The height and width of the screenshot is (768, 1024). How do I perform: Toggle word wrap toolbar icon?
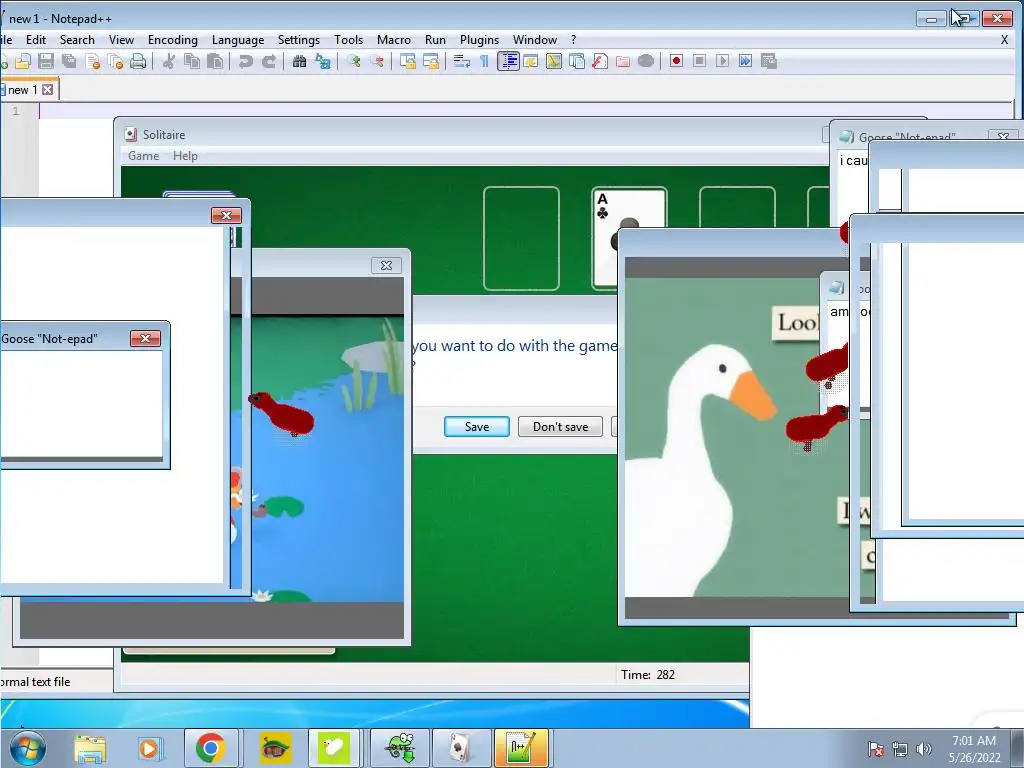462,61
